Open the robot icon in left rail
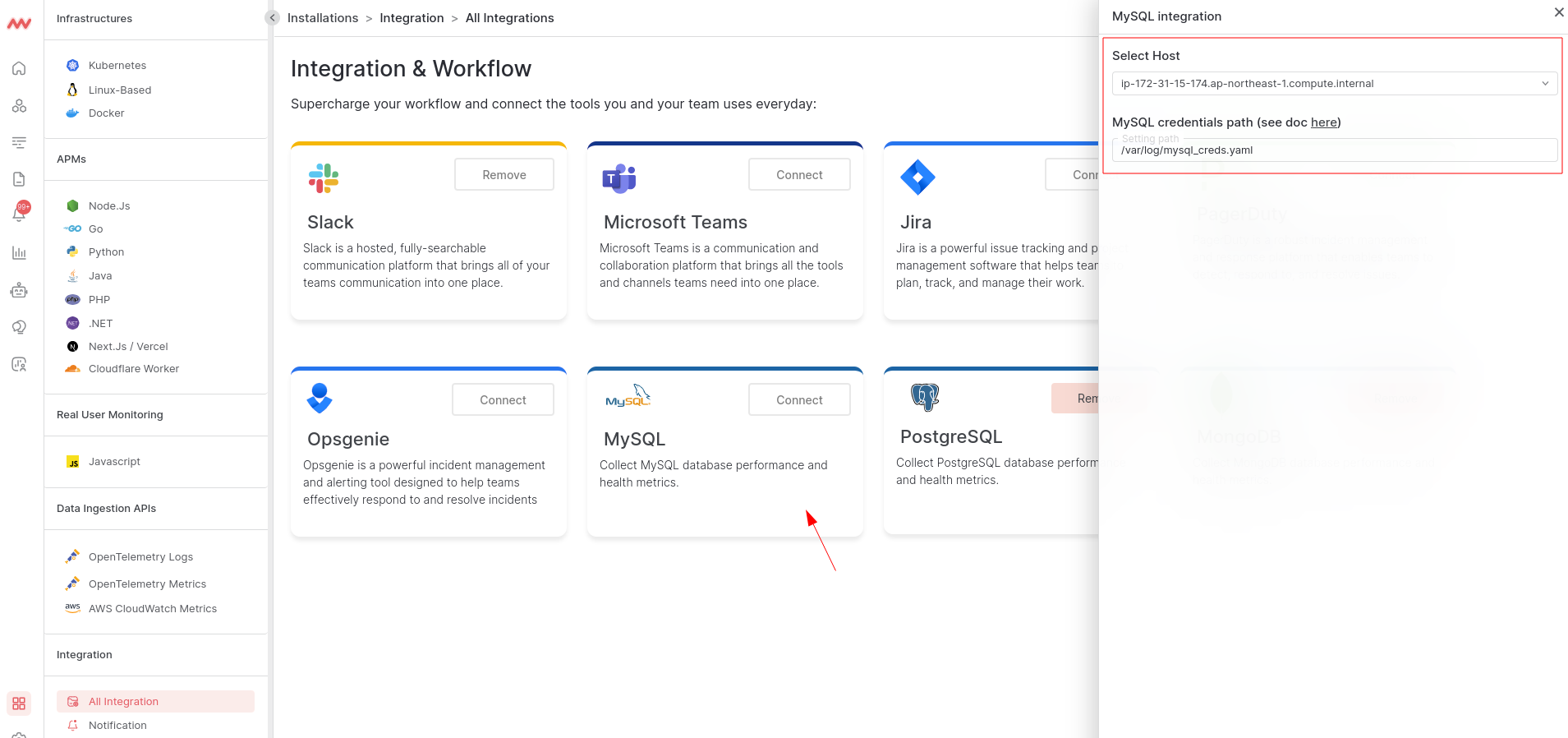 pyautogui.click(x=19, y=290)
